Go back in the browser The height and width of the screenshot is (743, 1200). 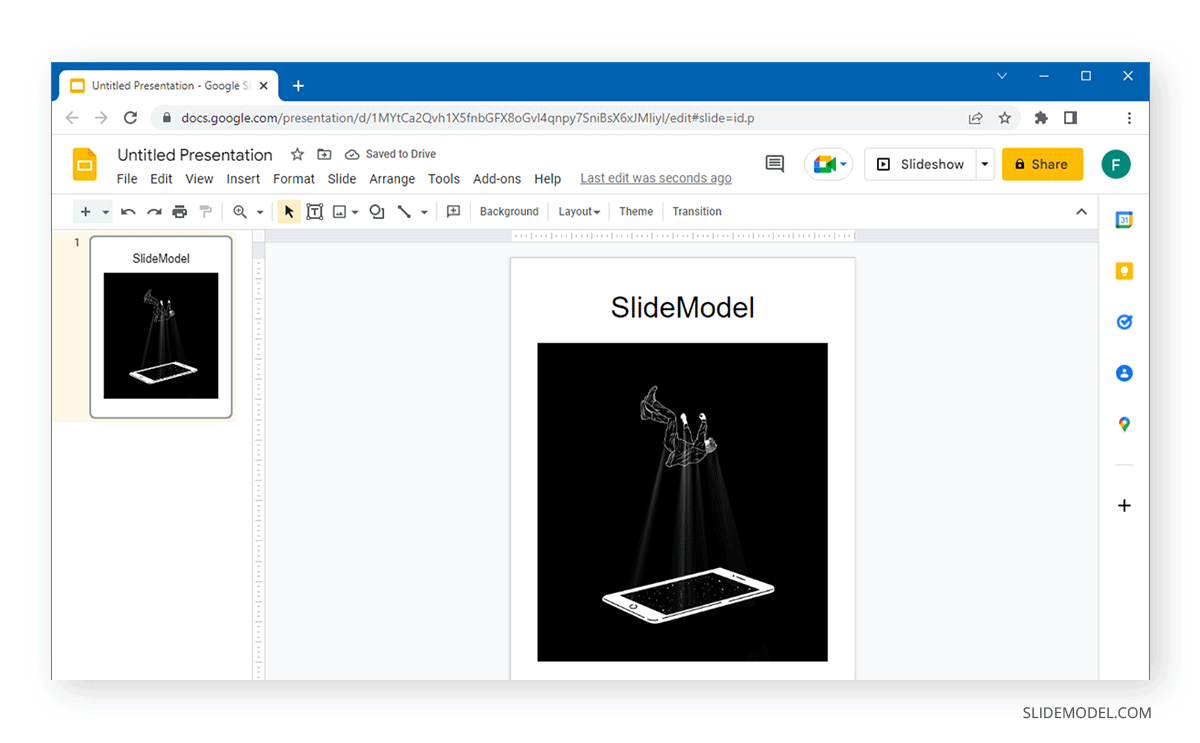tap(72, 118)
